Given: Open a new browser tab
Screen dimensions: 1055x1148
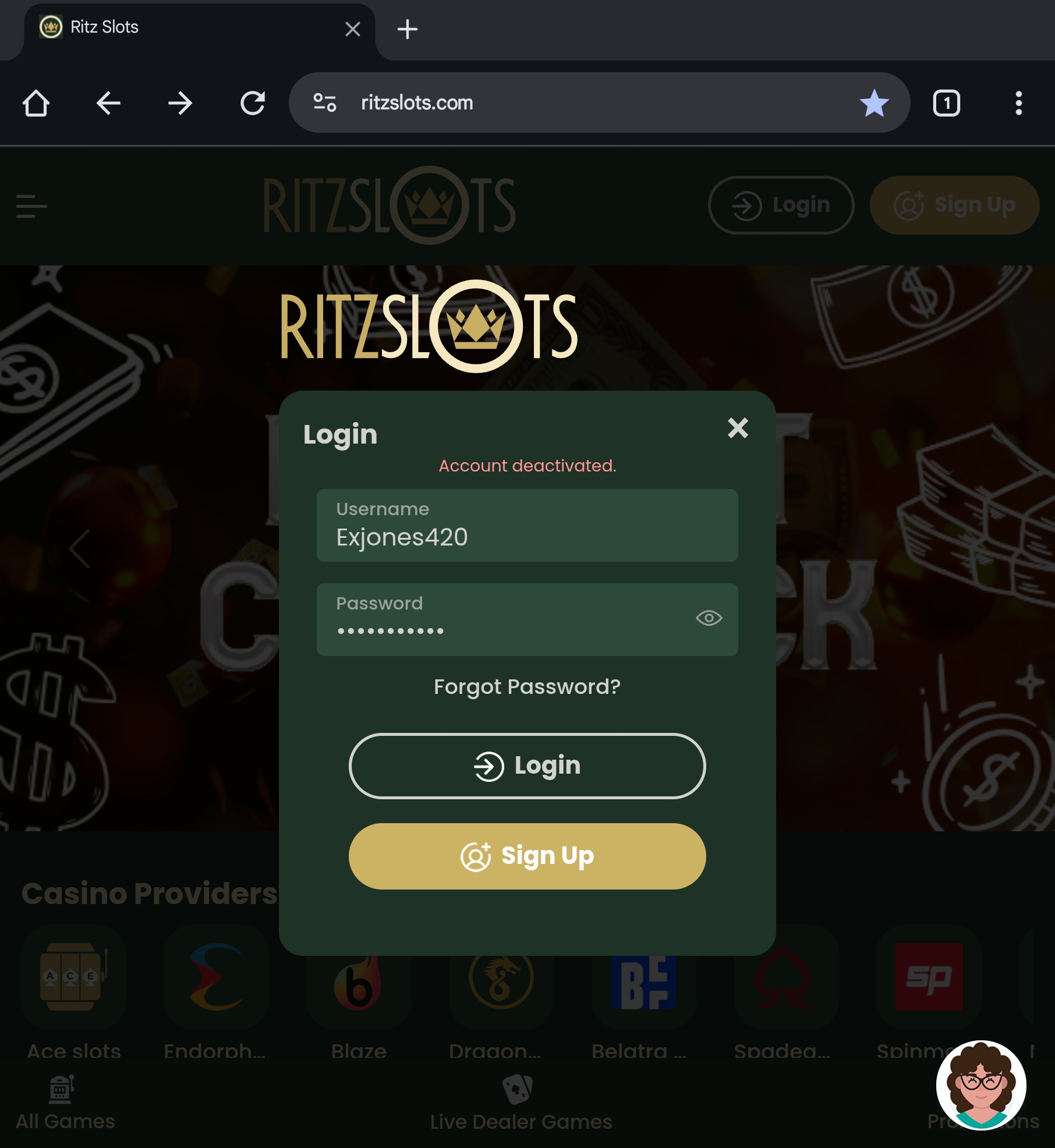Looking at the screenshot, I should pos(408,29).
